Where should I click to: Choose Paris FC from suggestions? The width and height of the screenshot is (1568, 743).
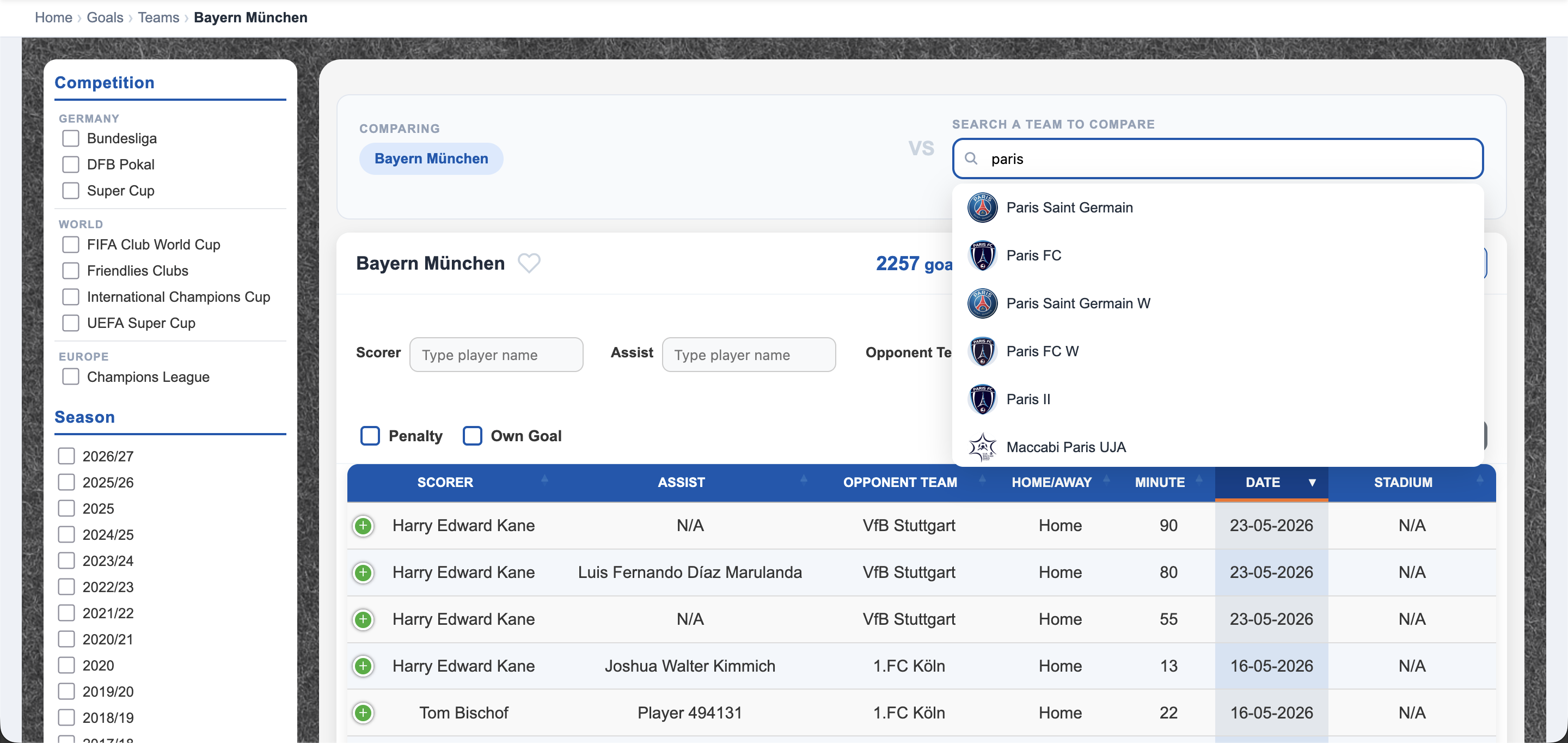(x=1218, y=256)
